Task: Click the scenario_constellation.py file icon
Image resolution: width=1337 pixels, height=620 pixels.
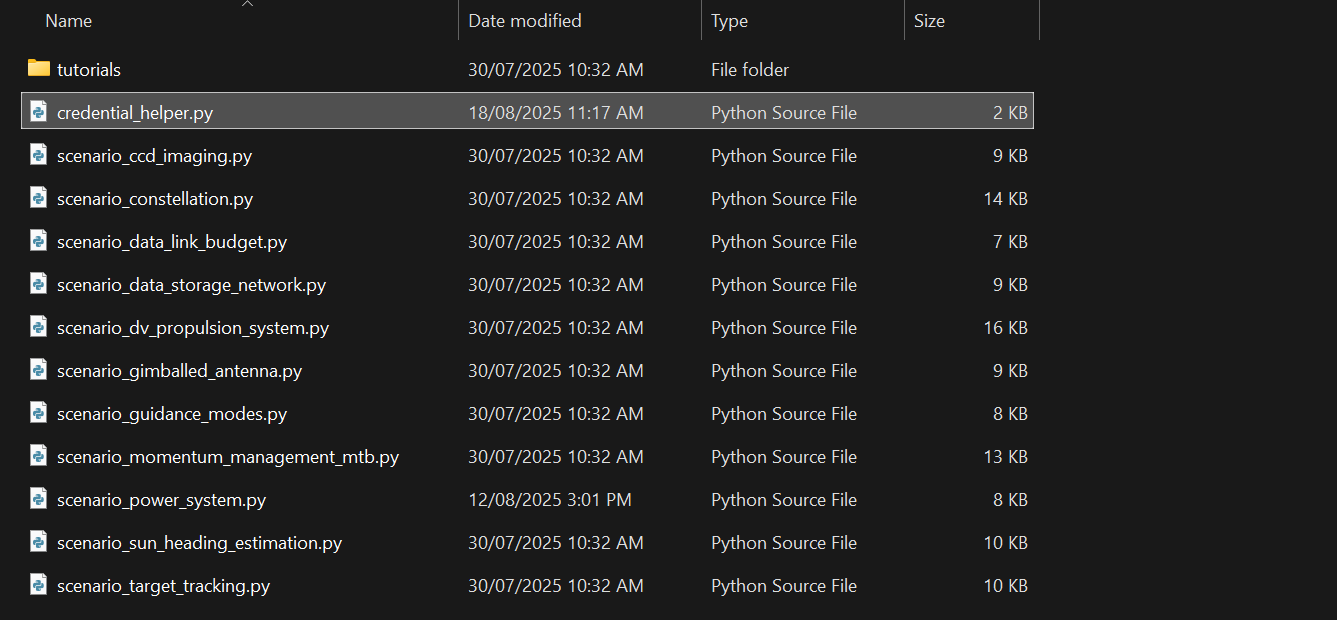Action: click(39, 198)
